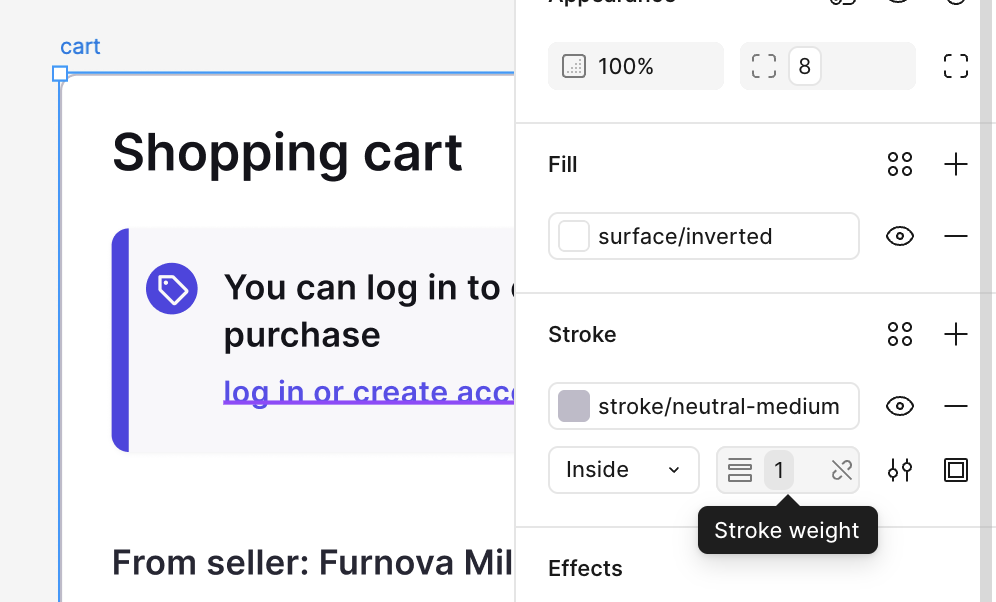Click the stroke/neutral-medium color swatch
The width and height of the screenshot is (996, 602).
click(x=574, y=406)
